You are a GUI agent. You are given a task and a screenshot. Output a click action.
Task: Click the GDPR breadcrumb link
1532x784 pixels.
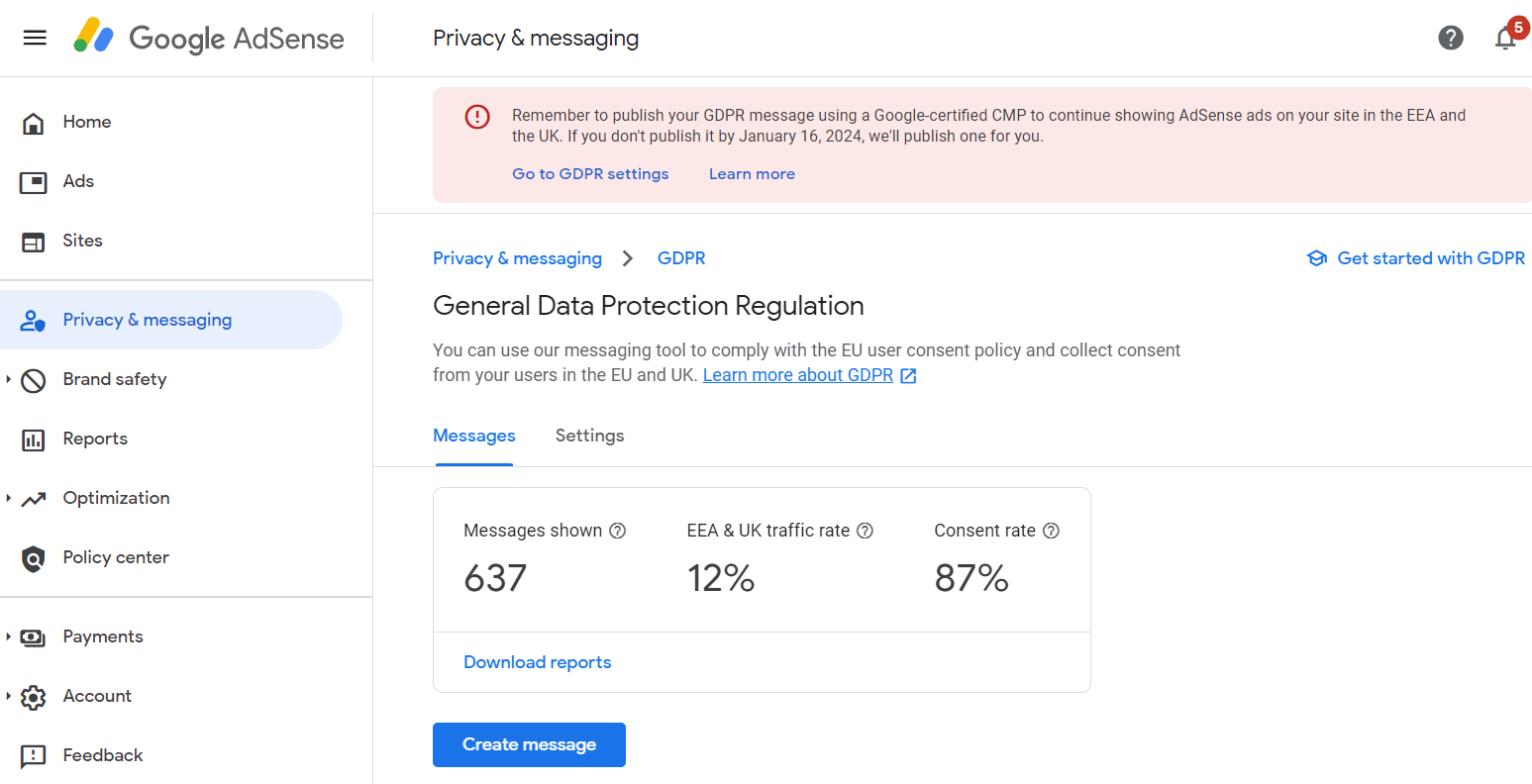[x=681, y=257]
